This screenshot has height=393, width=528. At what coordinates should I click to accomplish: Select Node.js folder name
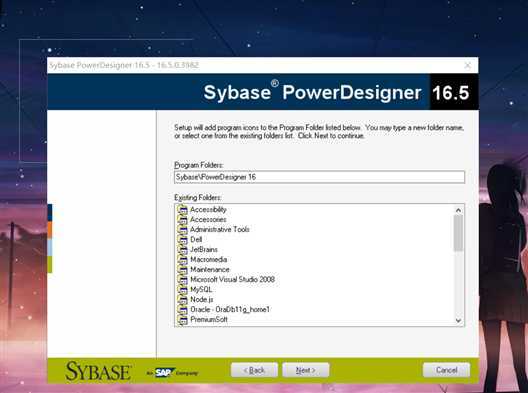[201, 299]
